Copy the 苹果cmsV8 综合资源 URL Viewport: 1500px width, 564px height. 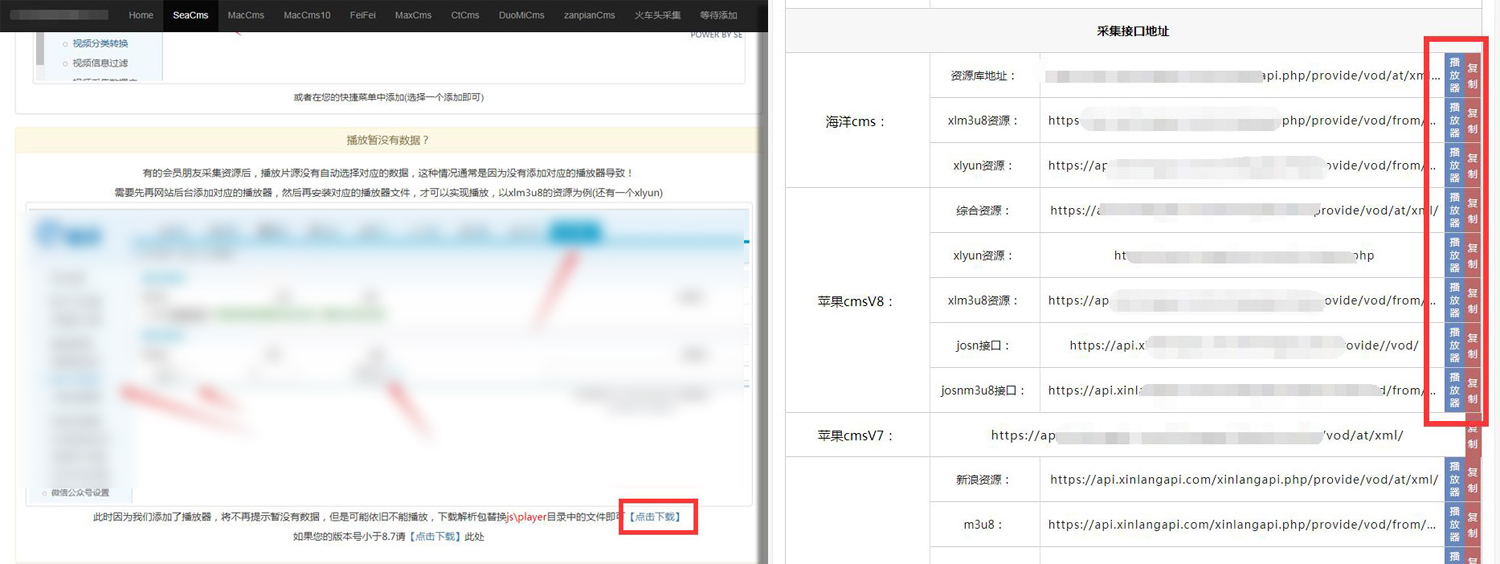pyautogui.click(x=1472, y=210)
